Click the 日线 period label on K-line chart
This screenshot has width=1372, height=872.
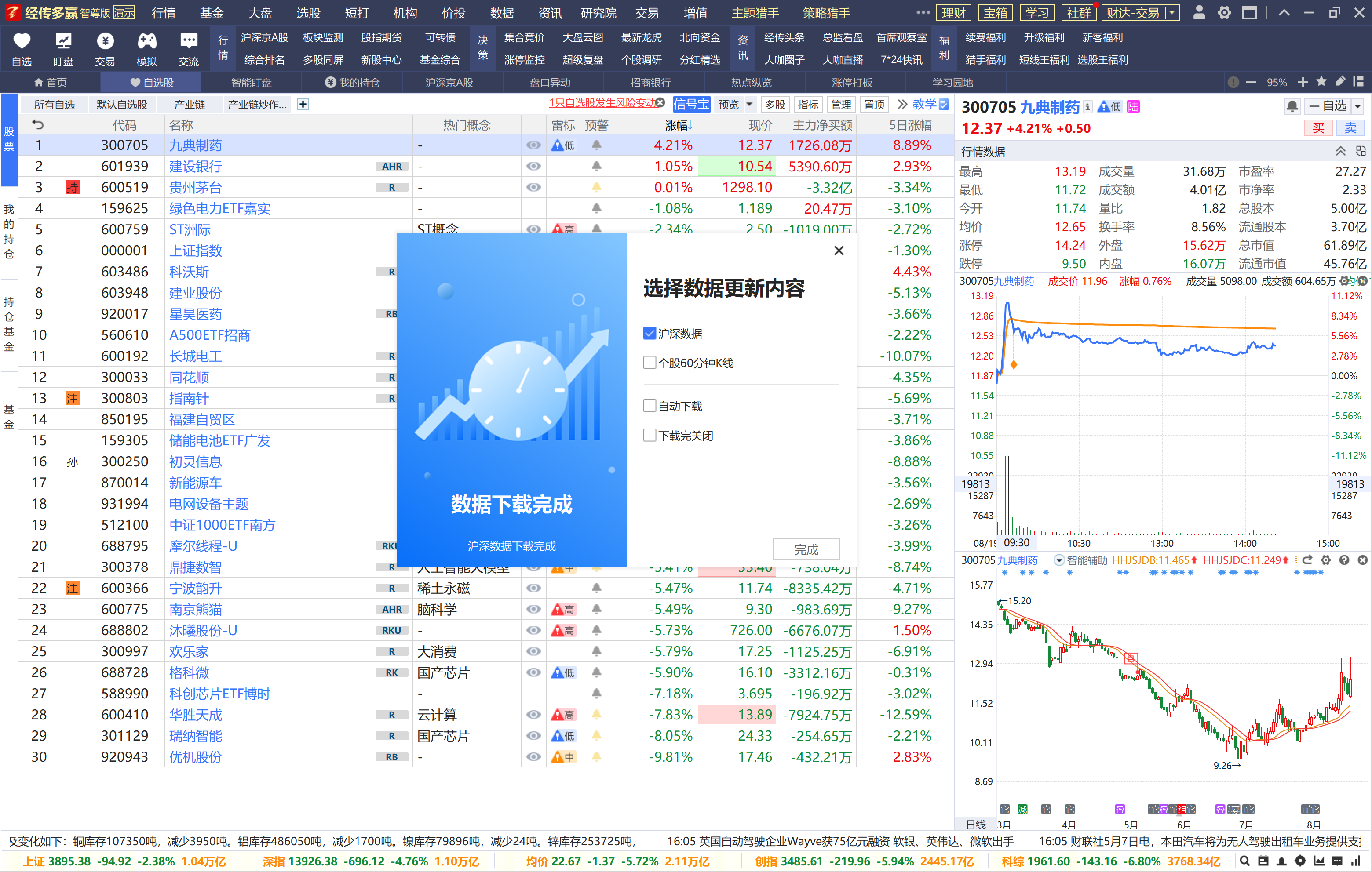point(976,824)
